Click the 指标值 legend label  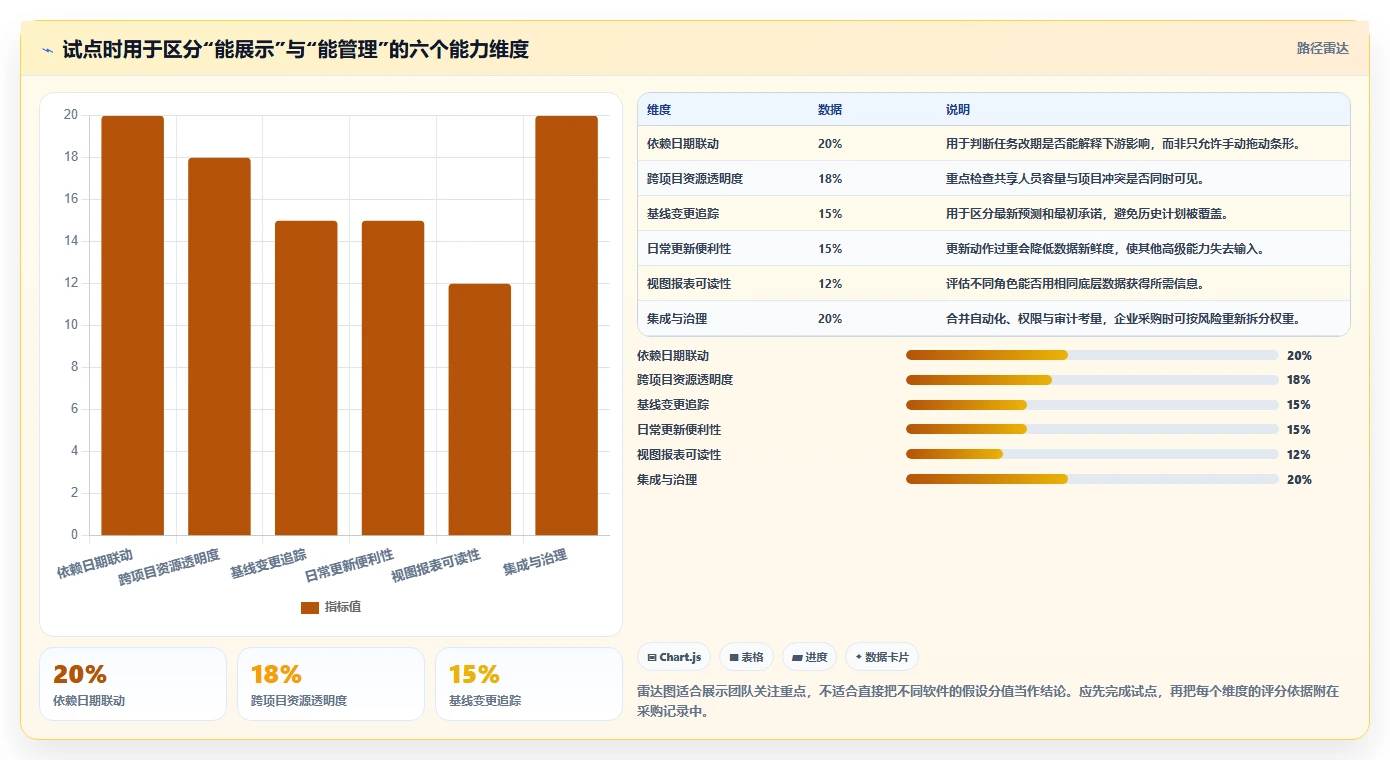pyautogui.click(x=343, y=607)
